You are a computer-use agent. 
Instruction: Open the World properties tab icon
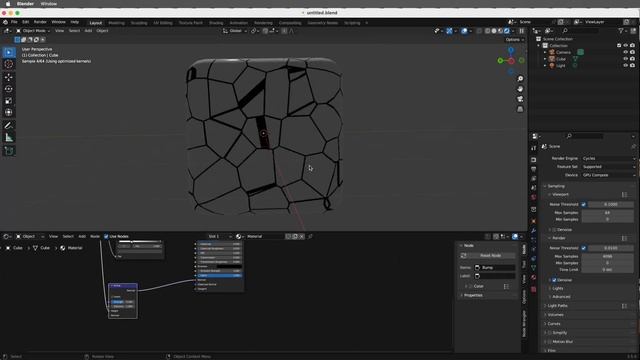coord(533,198)
